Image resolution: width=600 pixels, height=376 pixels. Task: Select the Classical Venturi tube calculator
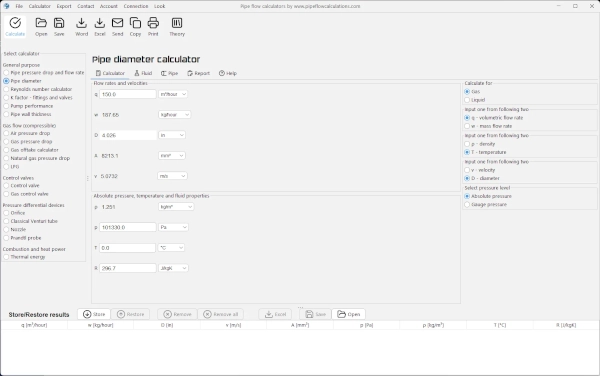tap(31, 221)
